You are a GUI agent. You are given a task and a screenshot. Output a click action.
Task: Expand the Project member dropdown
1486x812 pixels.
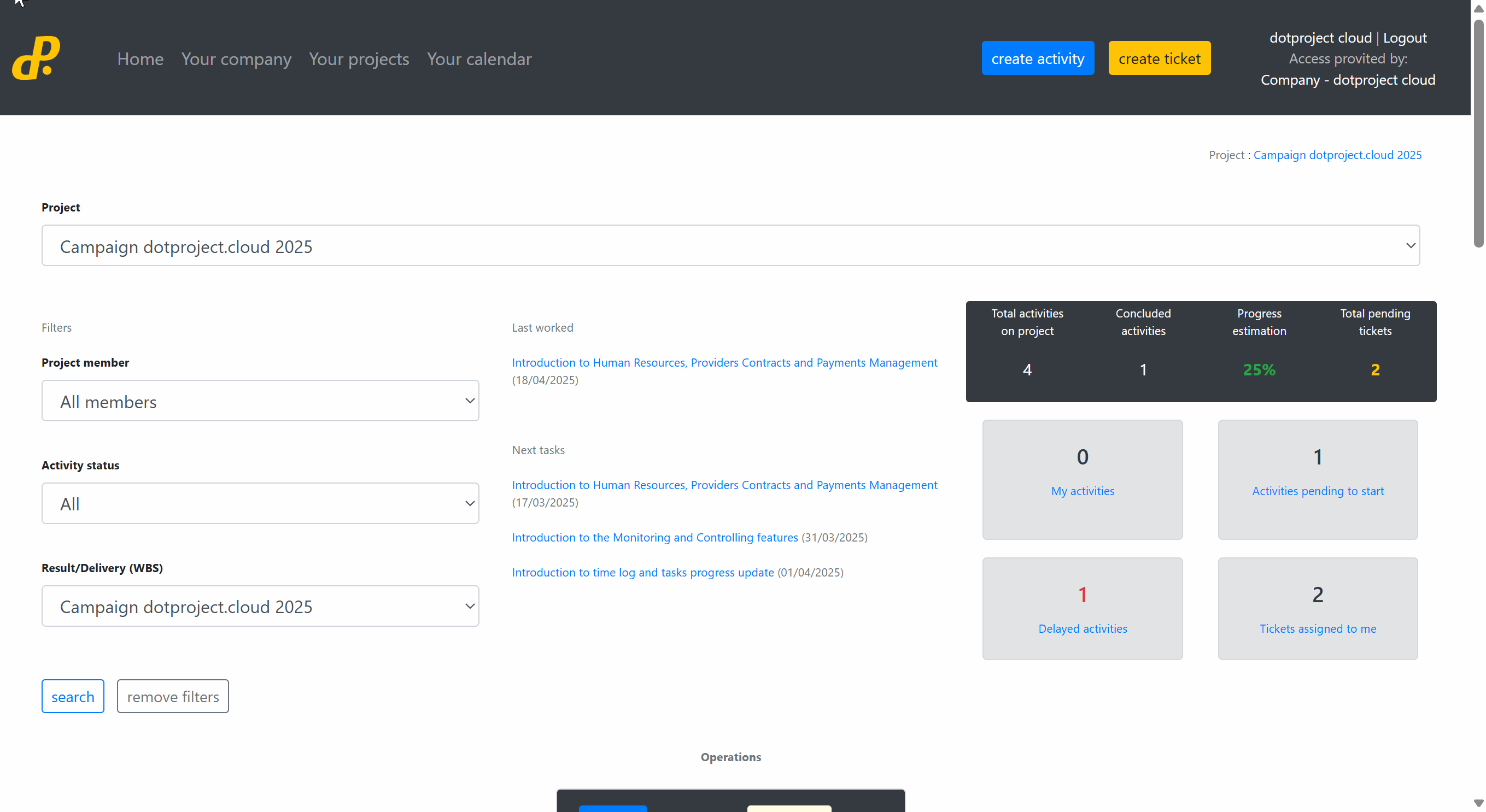tap(260, 401)
